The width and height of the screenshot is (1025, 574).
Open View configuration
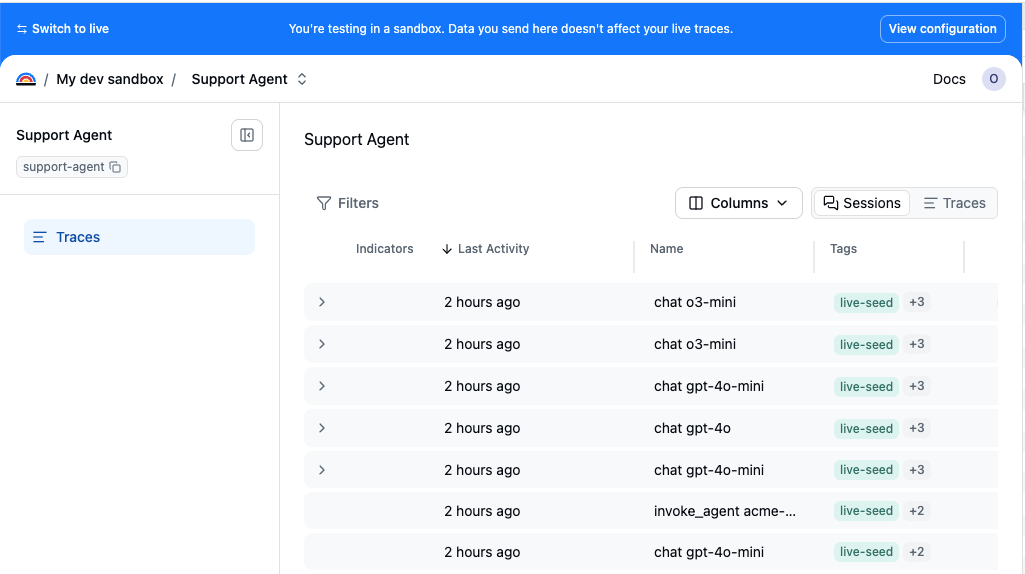click(x=942, y=29)
